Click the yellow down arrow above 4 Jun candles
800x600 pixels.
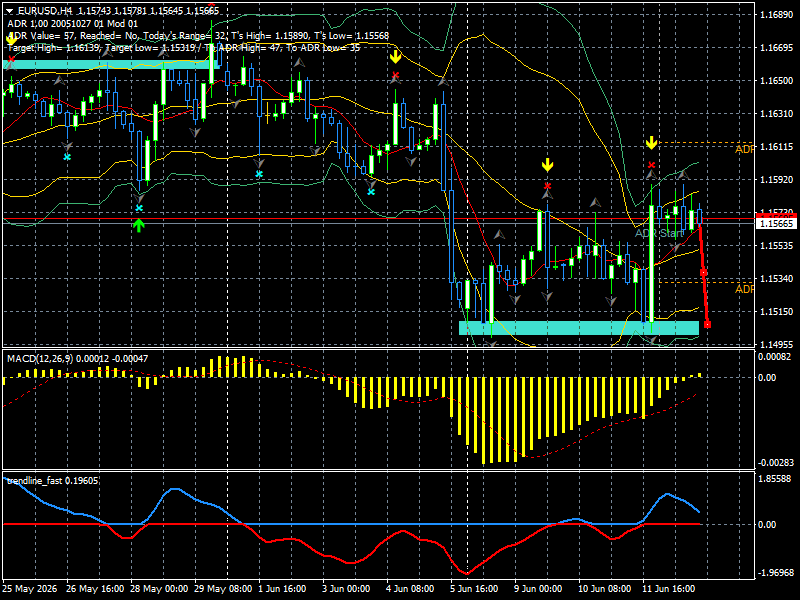pos(395,57)
